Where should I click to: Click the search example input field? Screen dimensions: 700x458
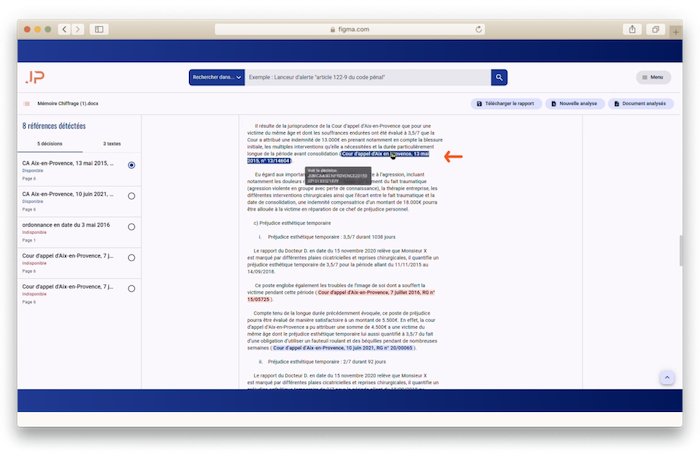[367, 77]
